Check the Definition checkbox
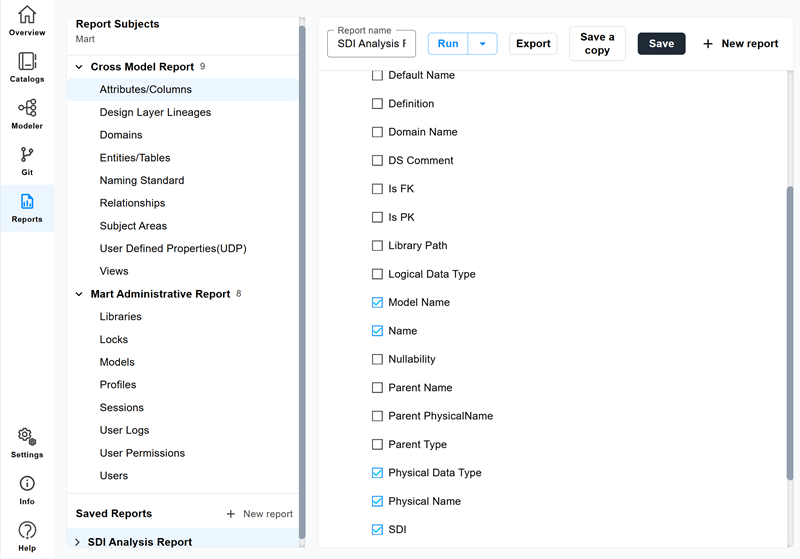This screenshot has width=800, height=559. (x=377, y=104)
